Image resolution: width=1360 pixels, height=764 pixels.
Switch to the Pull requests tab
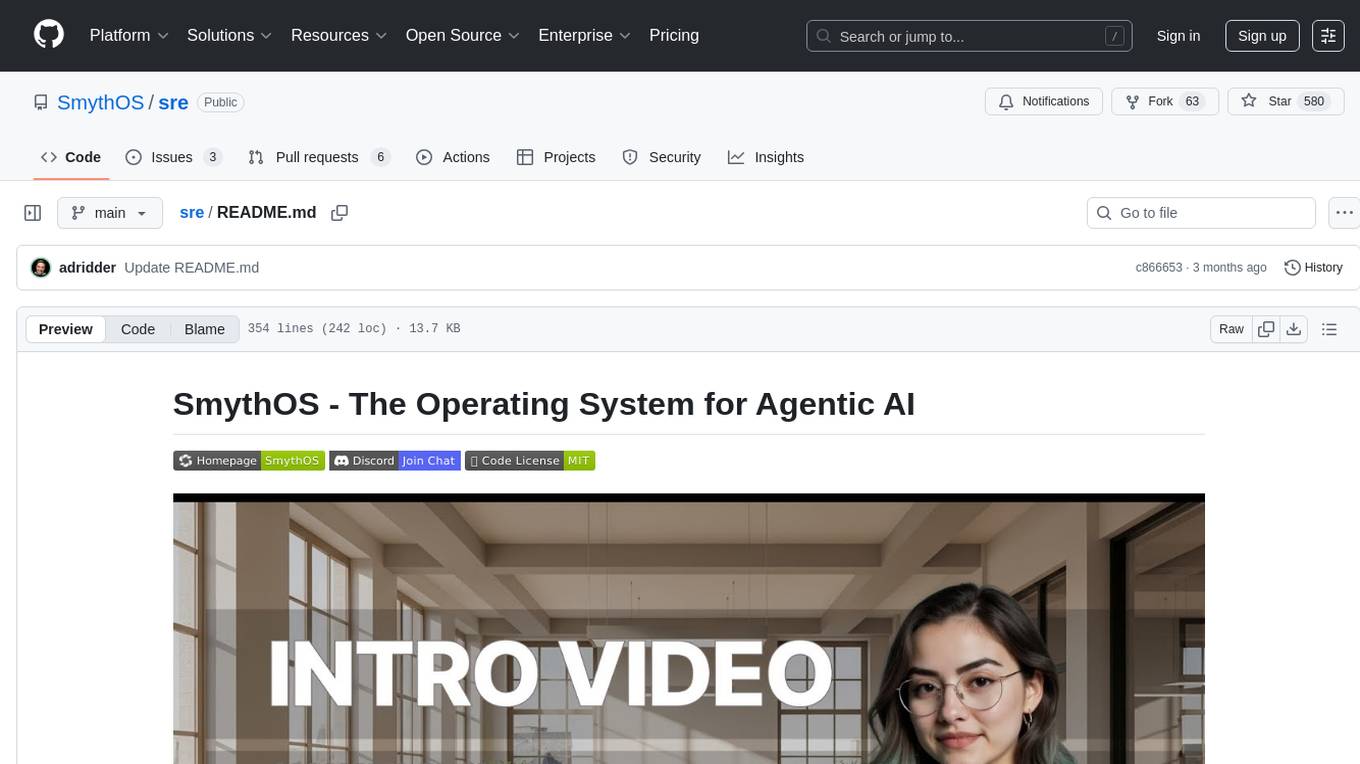(x=319, y=157)
